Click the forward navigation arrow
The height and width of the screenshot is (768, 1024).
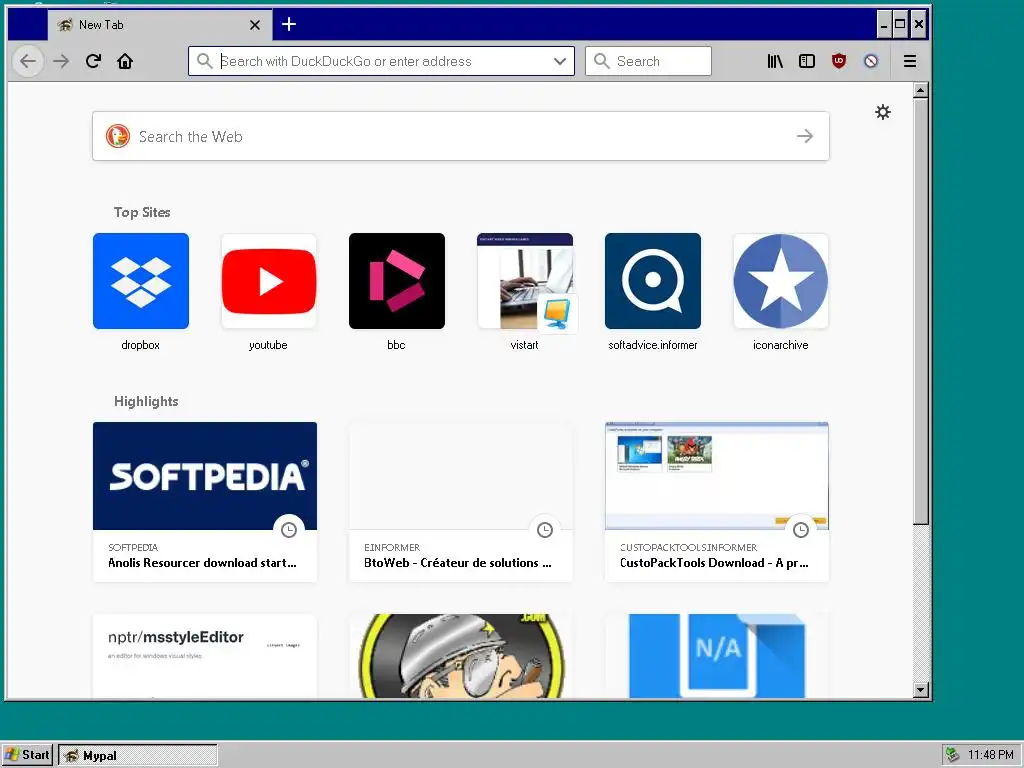tap(61, 61)
